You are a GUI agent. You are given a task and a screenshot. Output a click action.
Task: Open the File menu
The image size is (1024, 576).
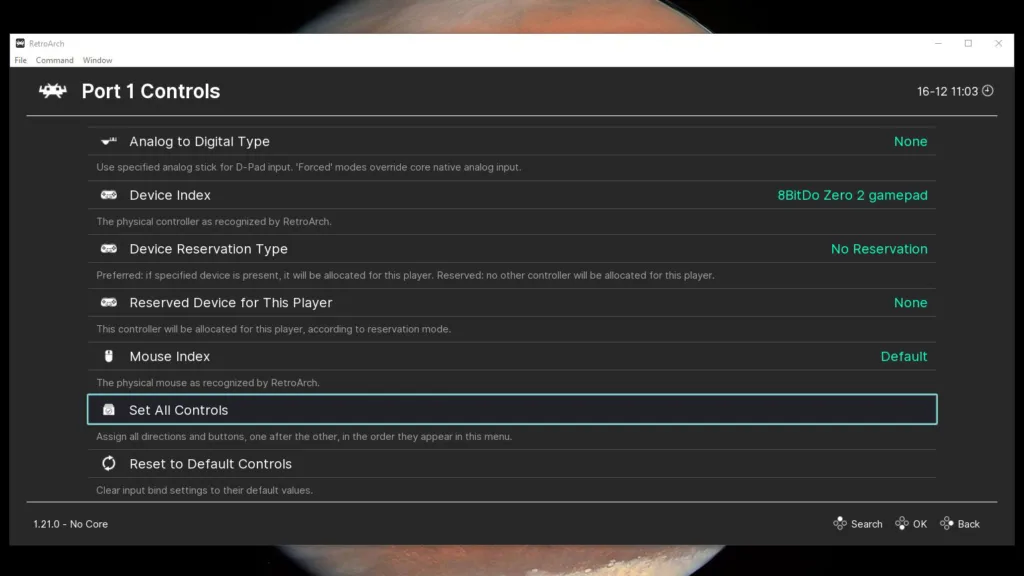click(19, 60)
